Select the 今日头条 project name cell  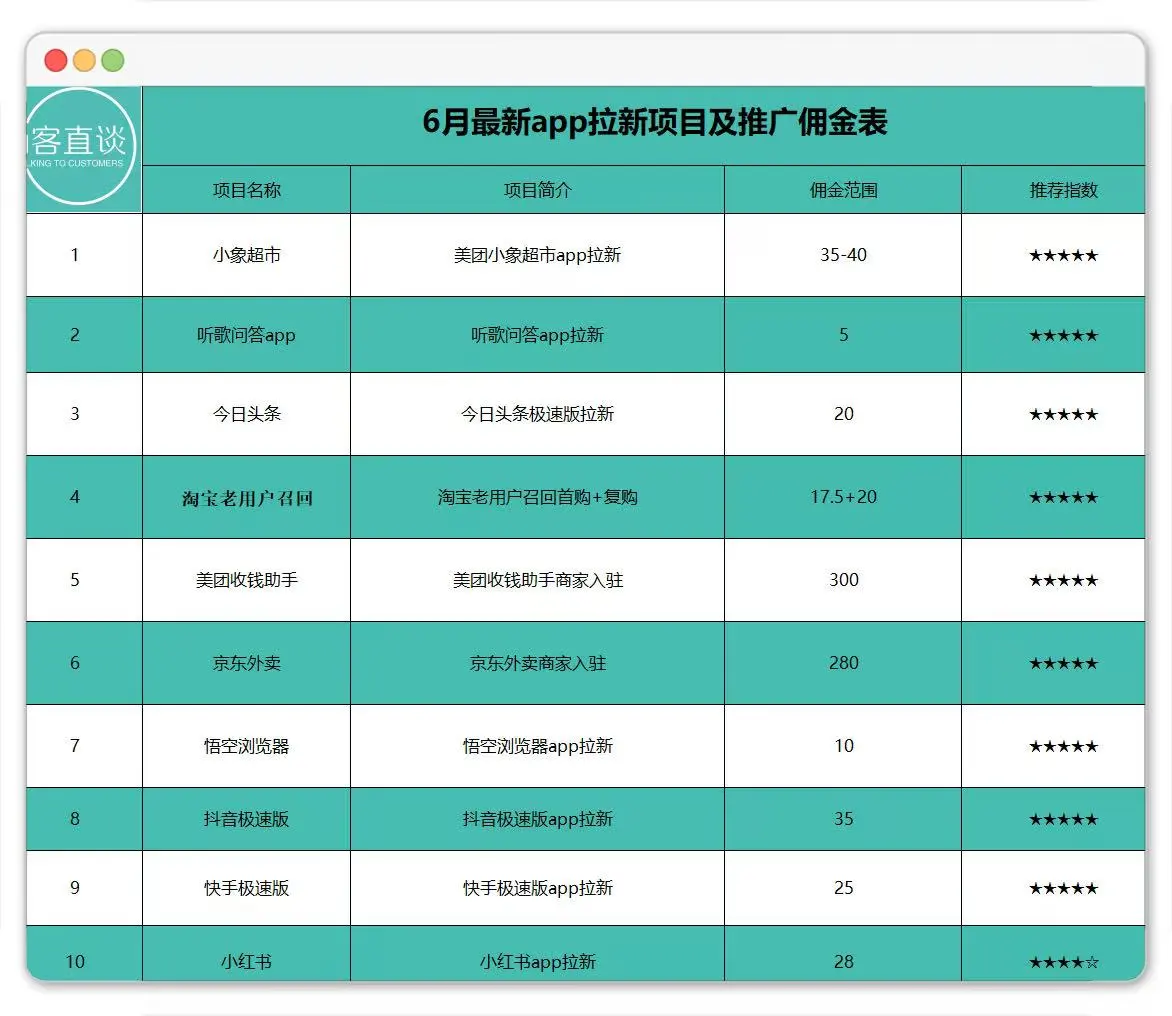click(247, 414)
